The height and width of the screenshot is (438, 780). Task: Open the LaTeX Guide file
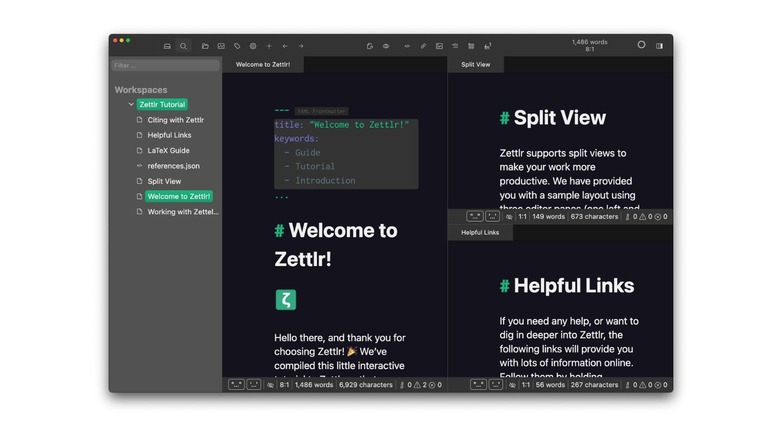168,151
